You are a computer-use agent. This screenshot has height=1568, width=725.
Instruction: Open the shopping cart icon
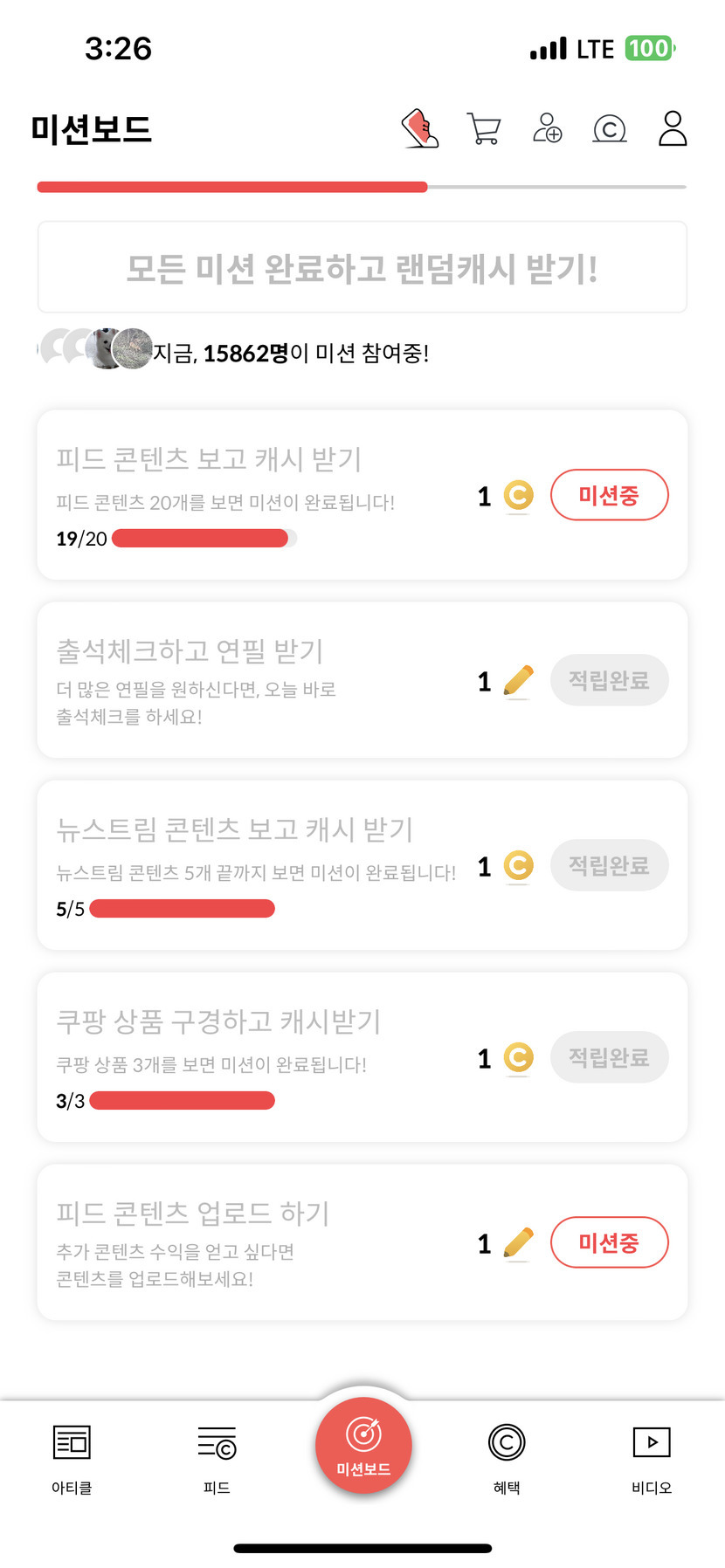484,129
